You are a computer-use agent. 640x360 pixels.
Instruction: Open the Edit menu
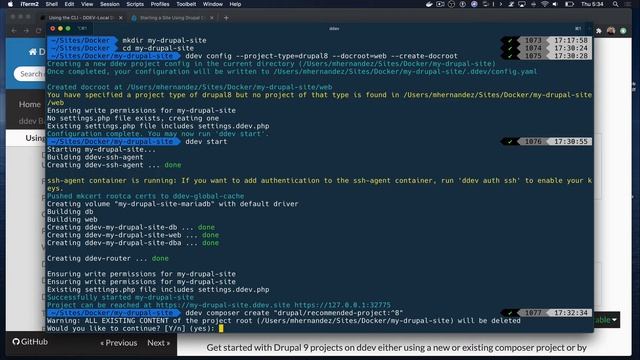[x=69, y=4]
